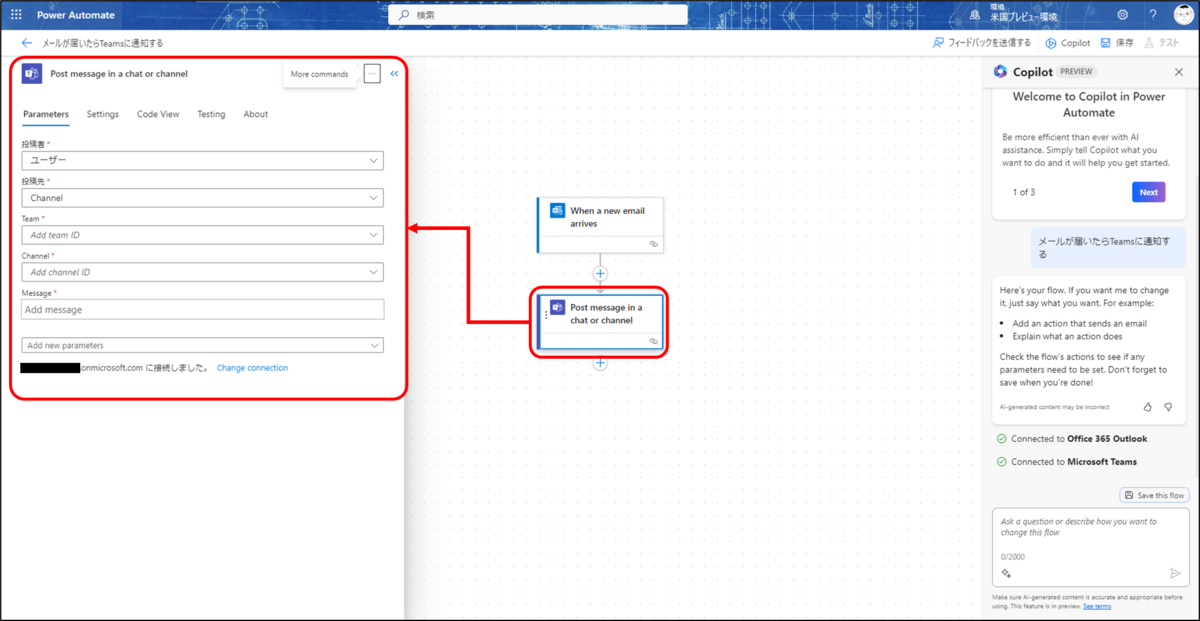
Task: Collapse the action panel with the double chevron
Action: (394, 74)
